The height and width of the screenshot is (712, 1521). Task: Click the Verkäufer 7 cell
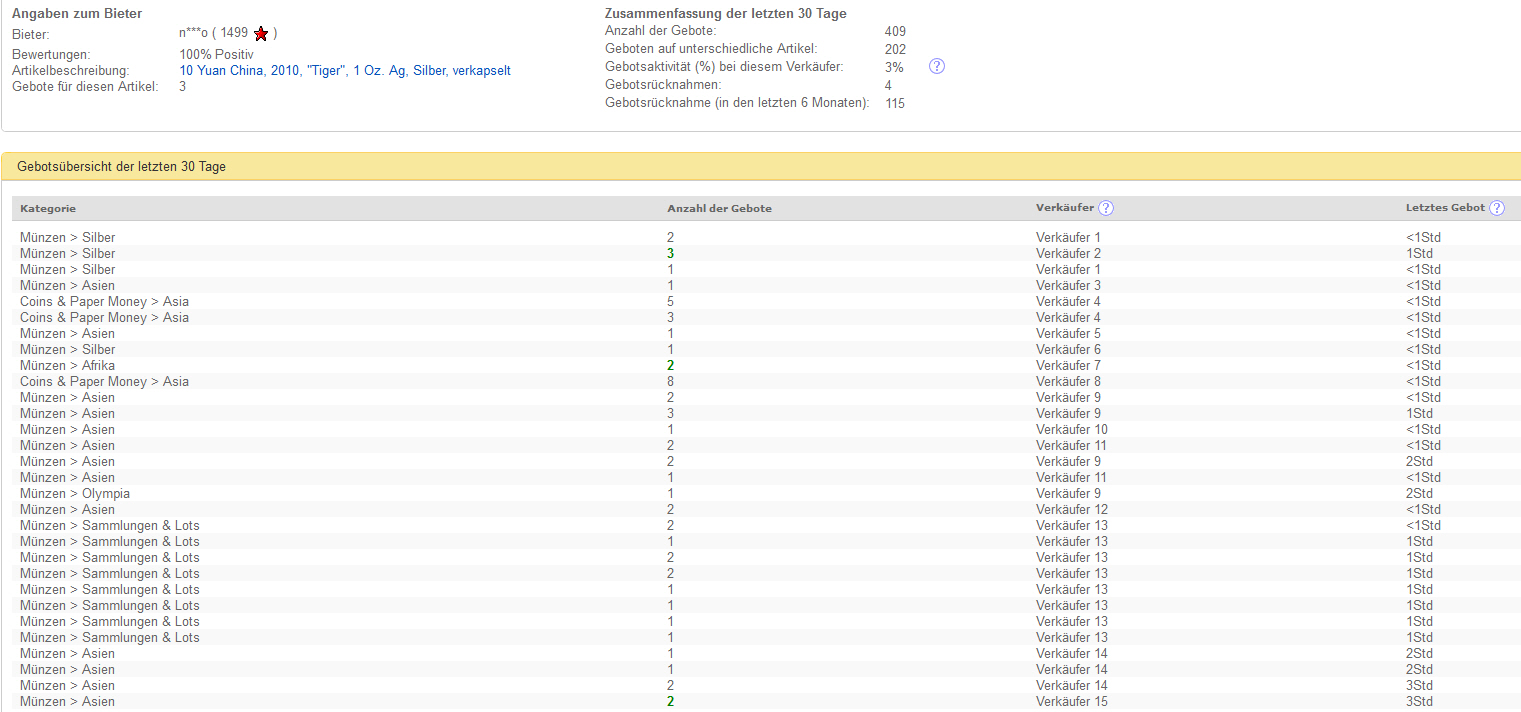pyautogui.click(x=1068, y=366)
